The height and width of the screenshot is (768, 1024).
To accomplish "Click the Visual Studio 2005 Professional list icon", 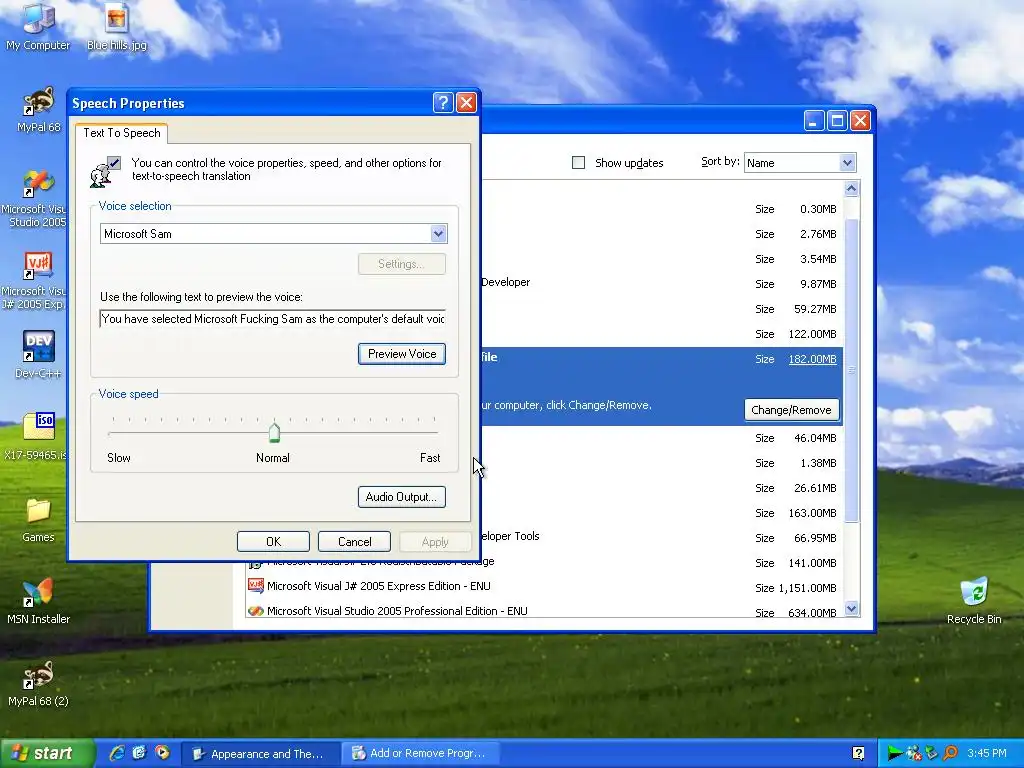I will tap(255, 611).
